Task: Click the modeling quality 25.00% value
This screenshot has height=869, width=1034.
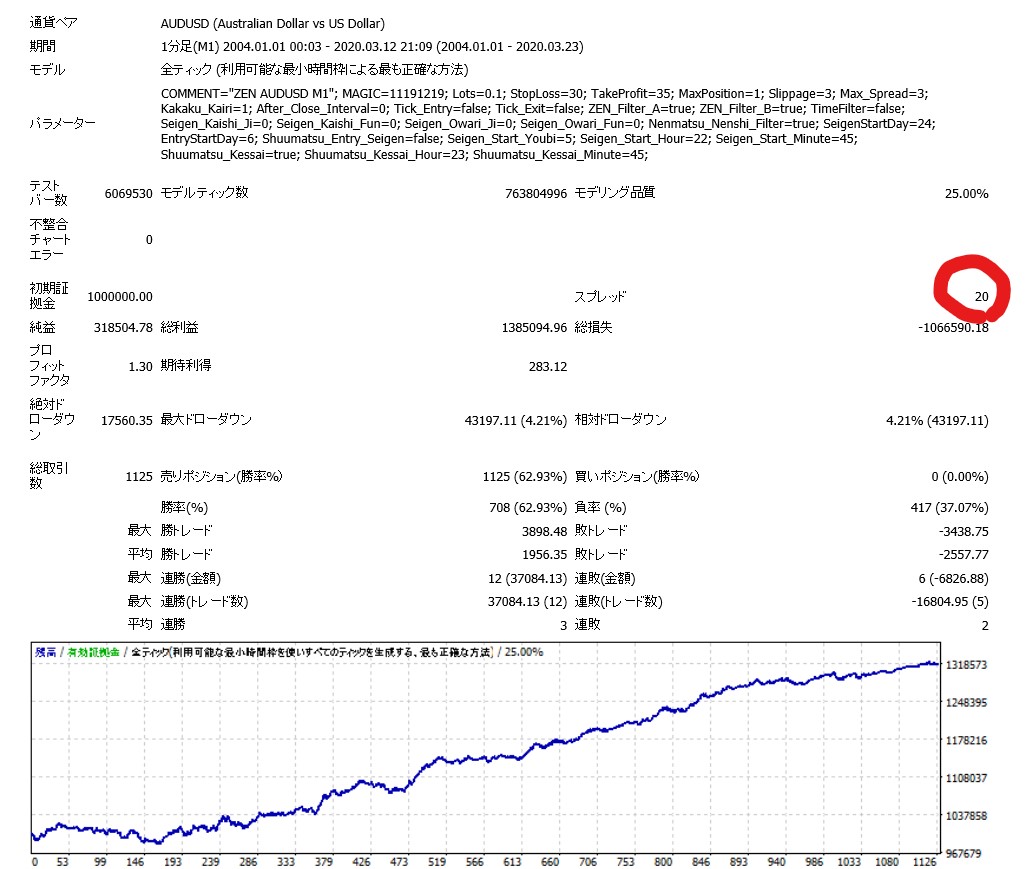Action: point(966,193)
